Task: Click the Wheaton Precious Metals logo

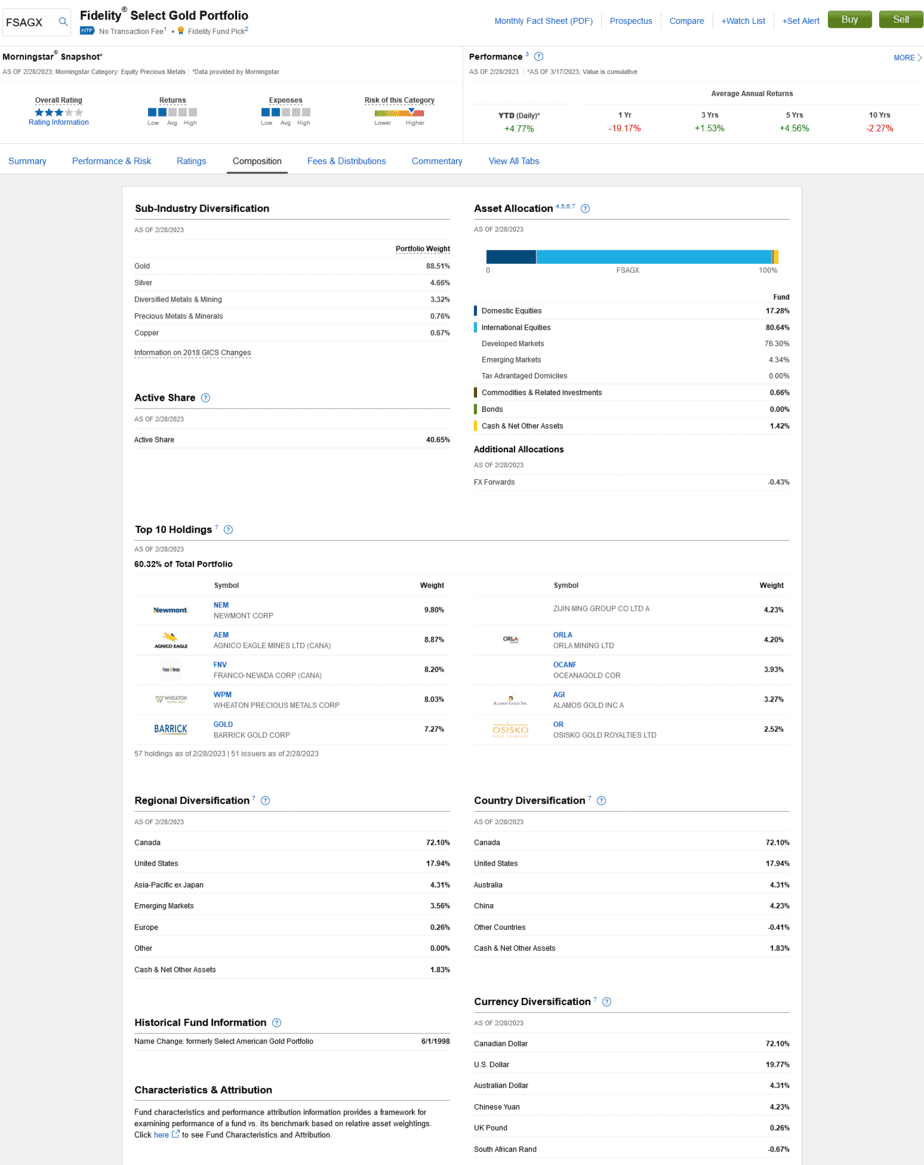Action: click(171, 699)
